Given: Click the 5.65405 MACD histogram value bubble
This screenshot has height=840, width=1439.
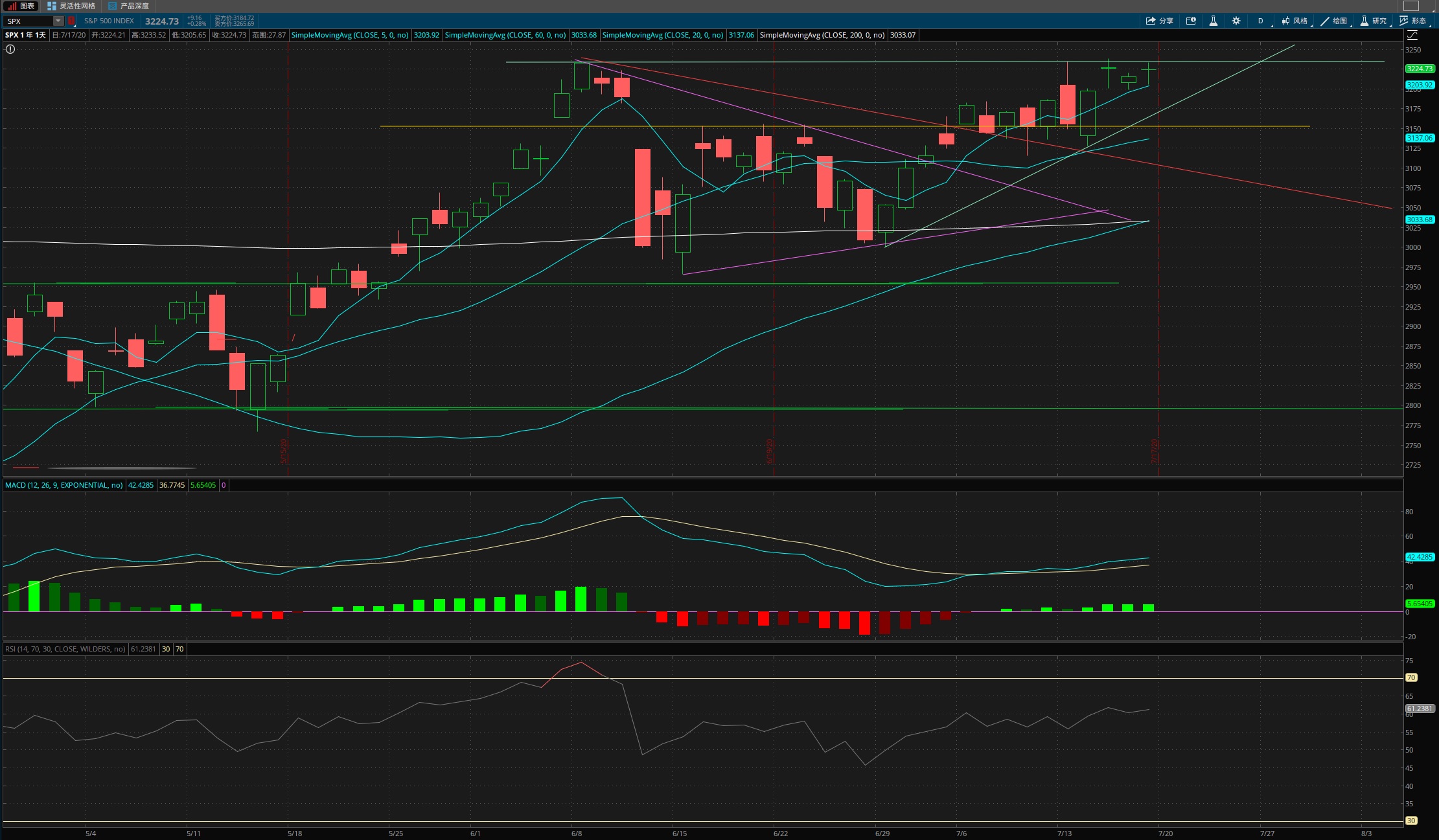Looking at the screenshot, I should (1420, 604).
